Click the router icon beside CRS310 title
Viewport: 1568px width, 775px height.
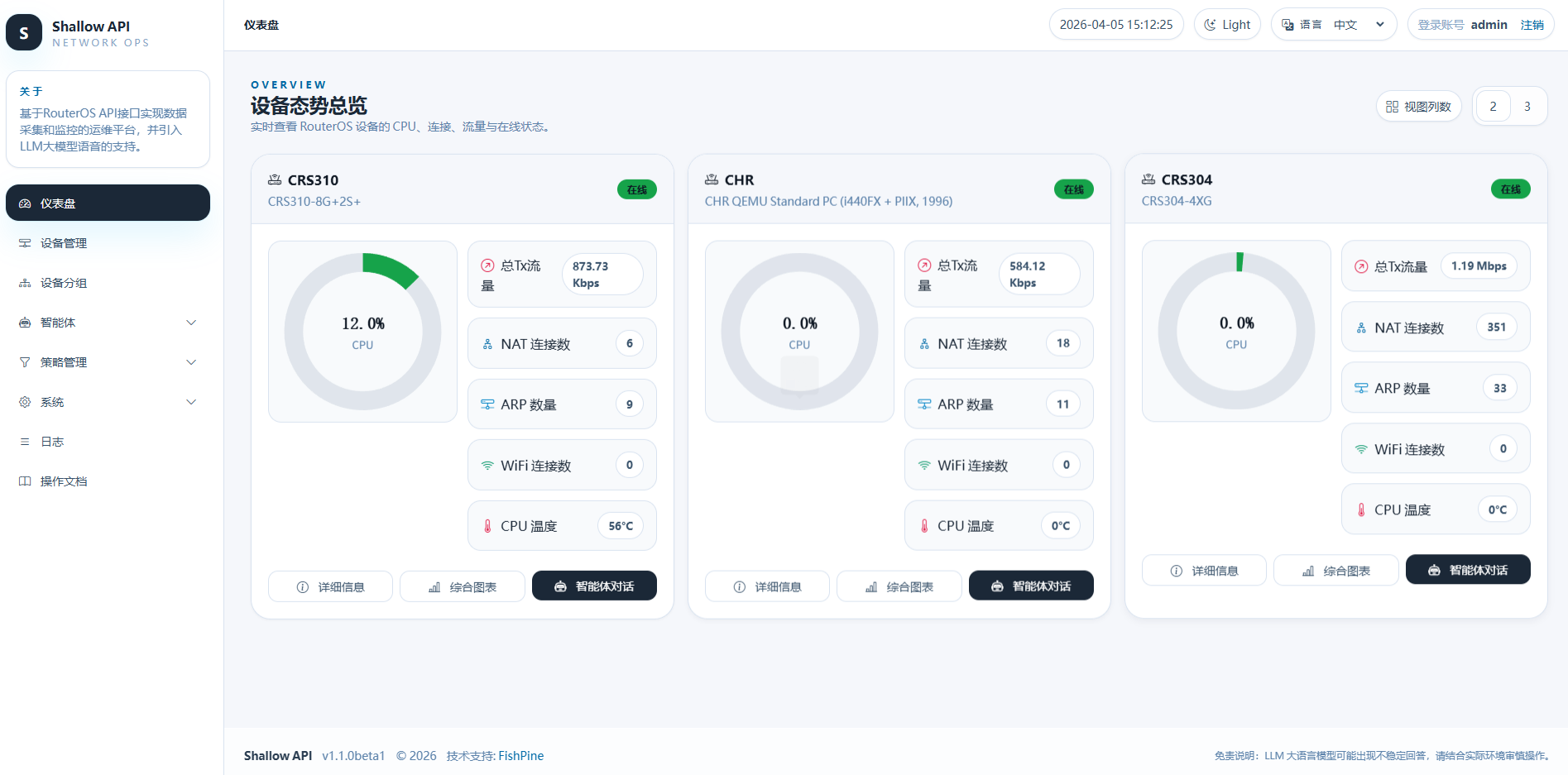point(275,179)
